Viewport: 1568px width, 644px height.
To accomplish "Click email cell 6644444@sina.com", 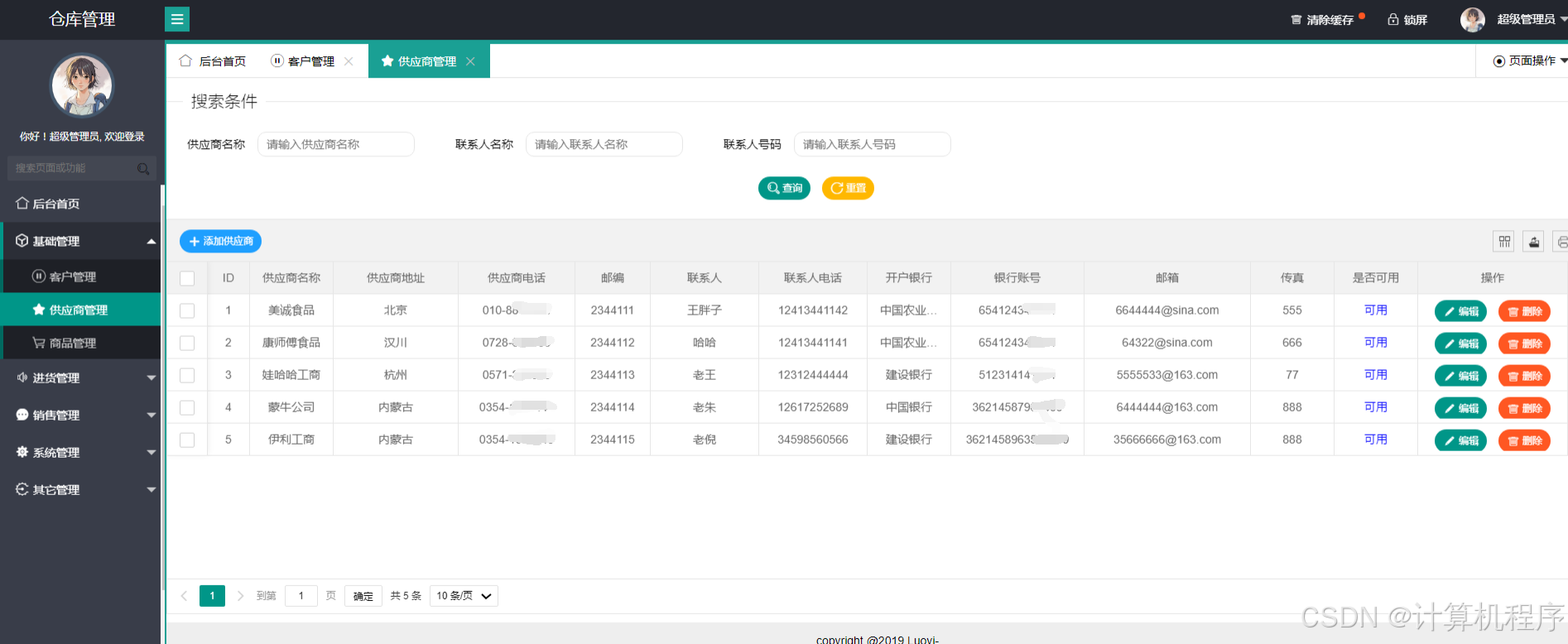I will tap(1166, 310).
